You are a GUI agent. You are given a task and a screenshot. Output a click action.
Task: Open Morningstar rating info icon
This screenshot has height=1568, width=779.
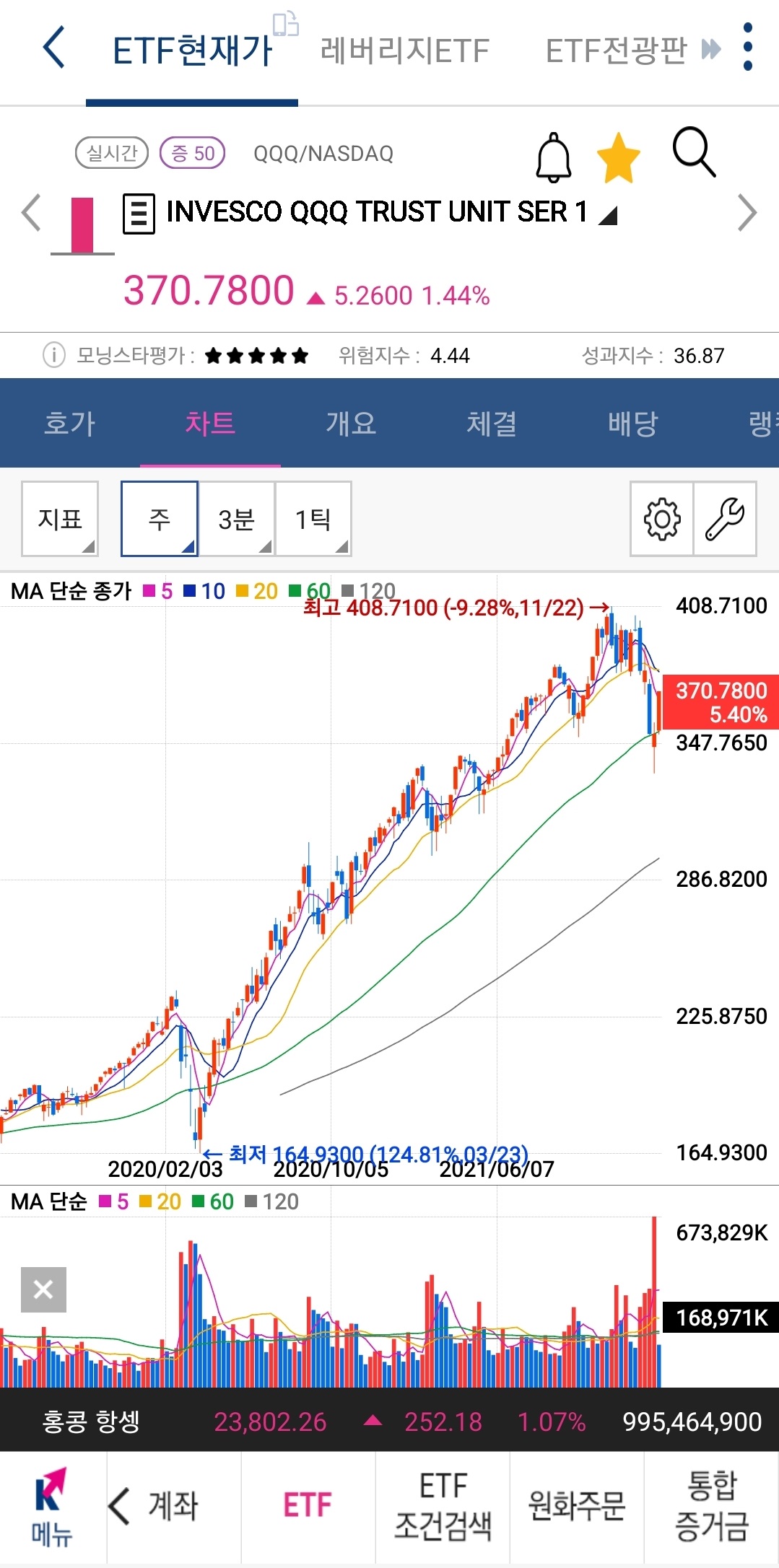(x=54, y=355)
